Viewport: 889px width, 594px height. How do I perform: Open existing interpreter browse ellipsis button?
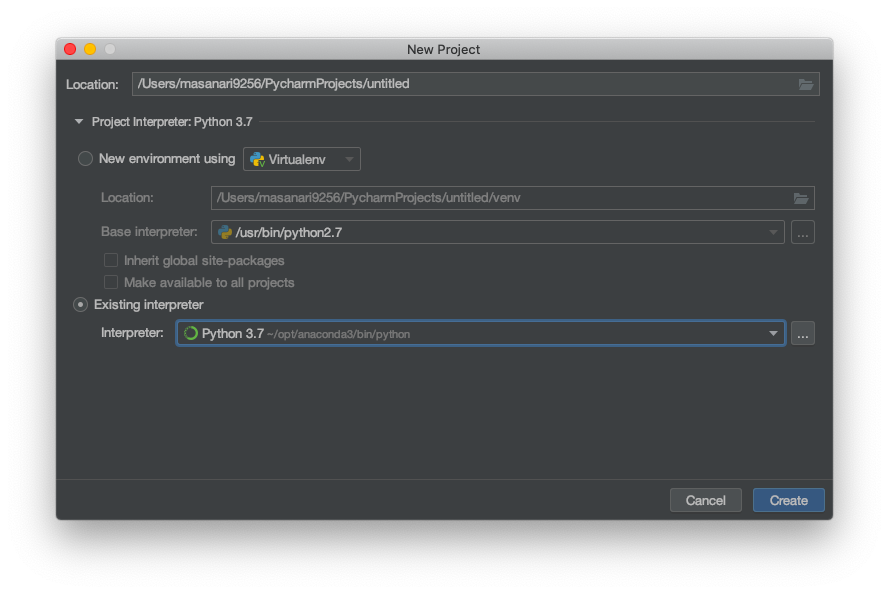[x=802, y=334]
